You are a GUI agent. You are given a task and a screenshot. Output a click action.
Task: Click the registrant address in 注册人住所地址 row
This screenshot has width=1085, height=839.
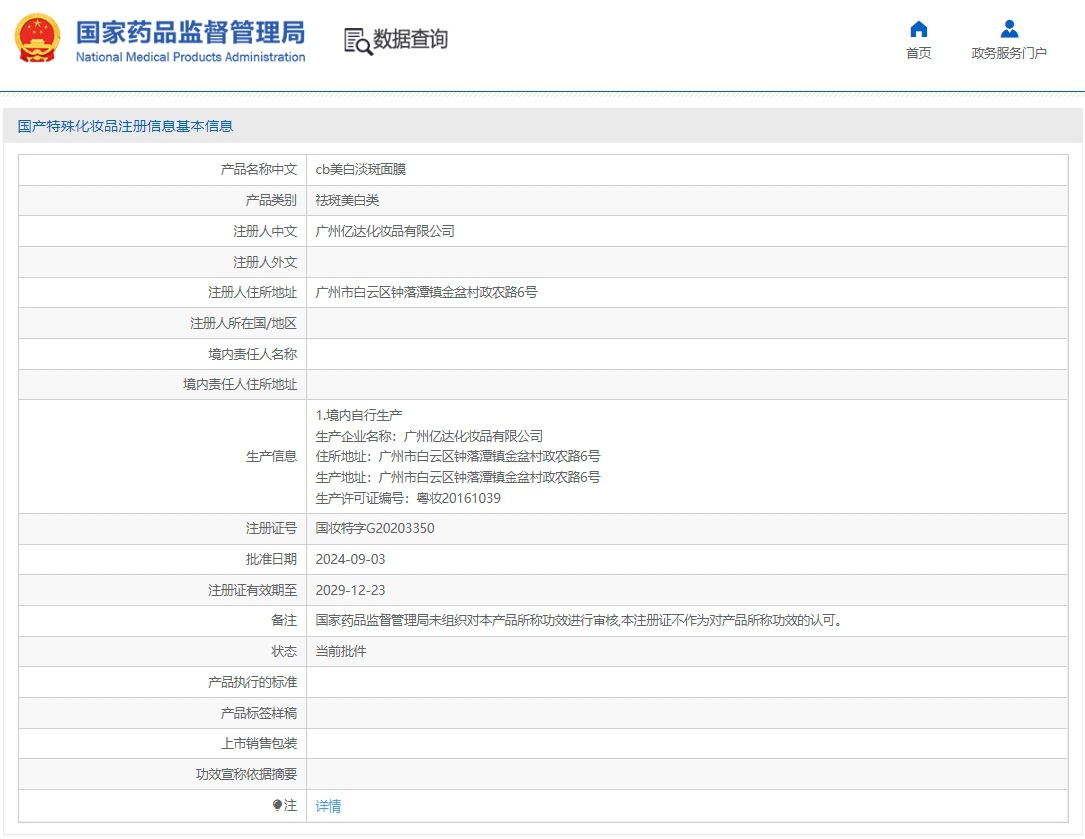426,293
